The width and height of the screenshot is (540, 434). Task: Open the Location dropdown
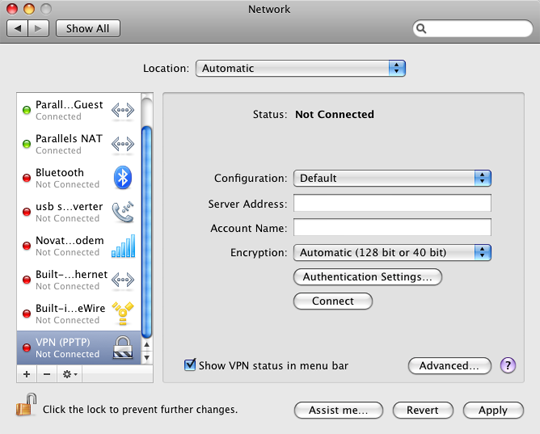pyautogui.click(x=300, y=68)
